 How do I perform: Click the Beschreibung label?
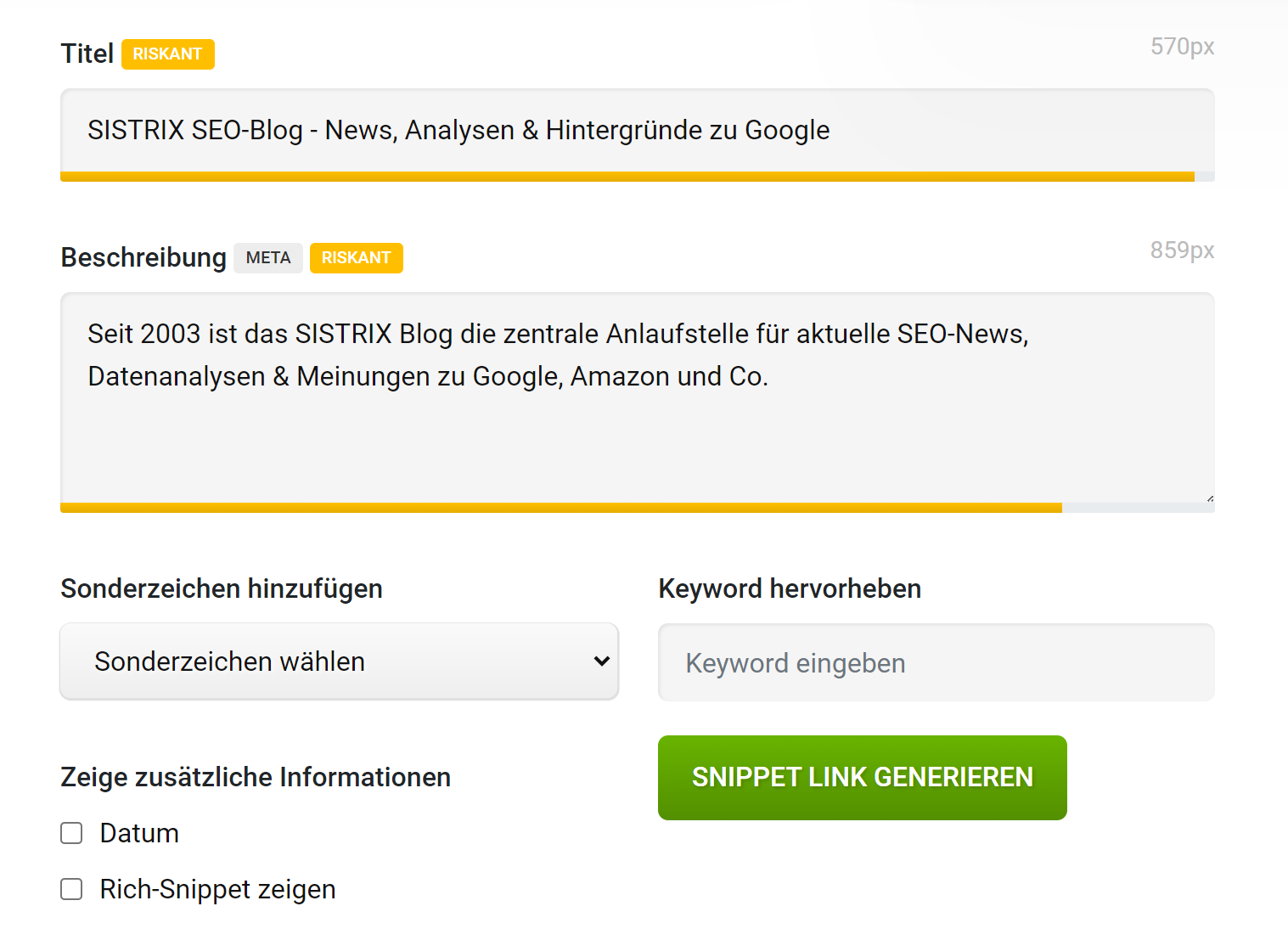[143, 257]
